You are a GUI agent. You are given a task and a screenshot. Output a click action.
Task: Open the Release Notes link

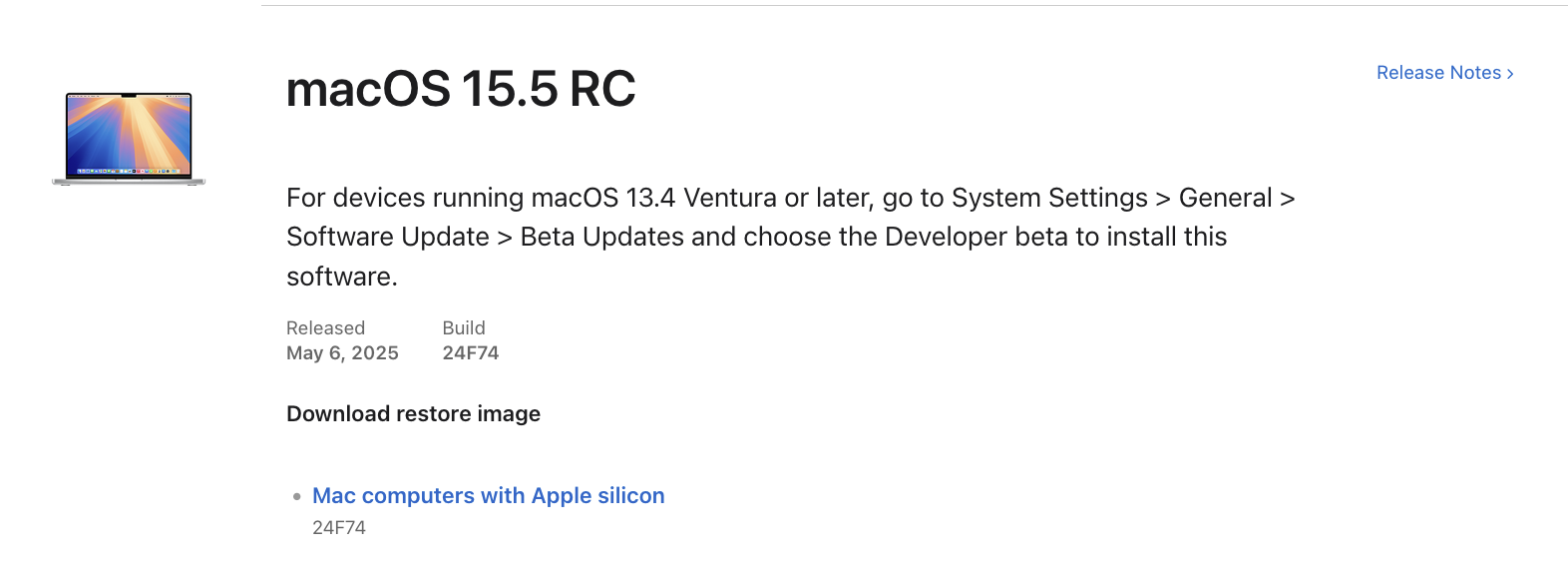tap(1437, 73)
